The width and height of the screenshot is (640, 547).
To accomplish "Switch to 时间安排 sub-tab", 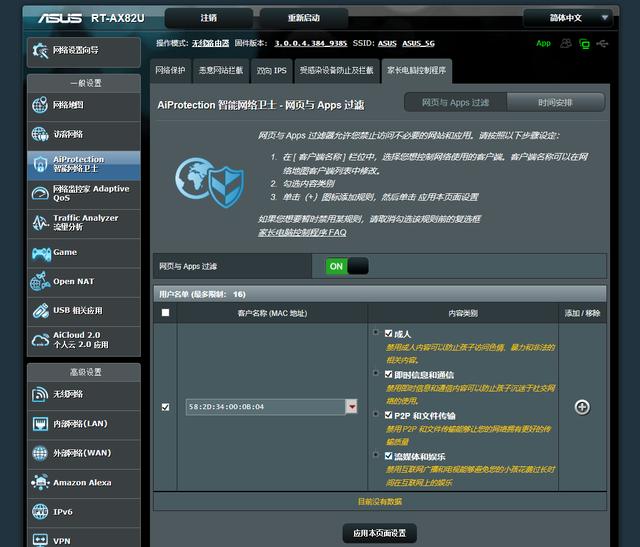I will tap(555, 102).
